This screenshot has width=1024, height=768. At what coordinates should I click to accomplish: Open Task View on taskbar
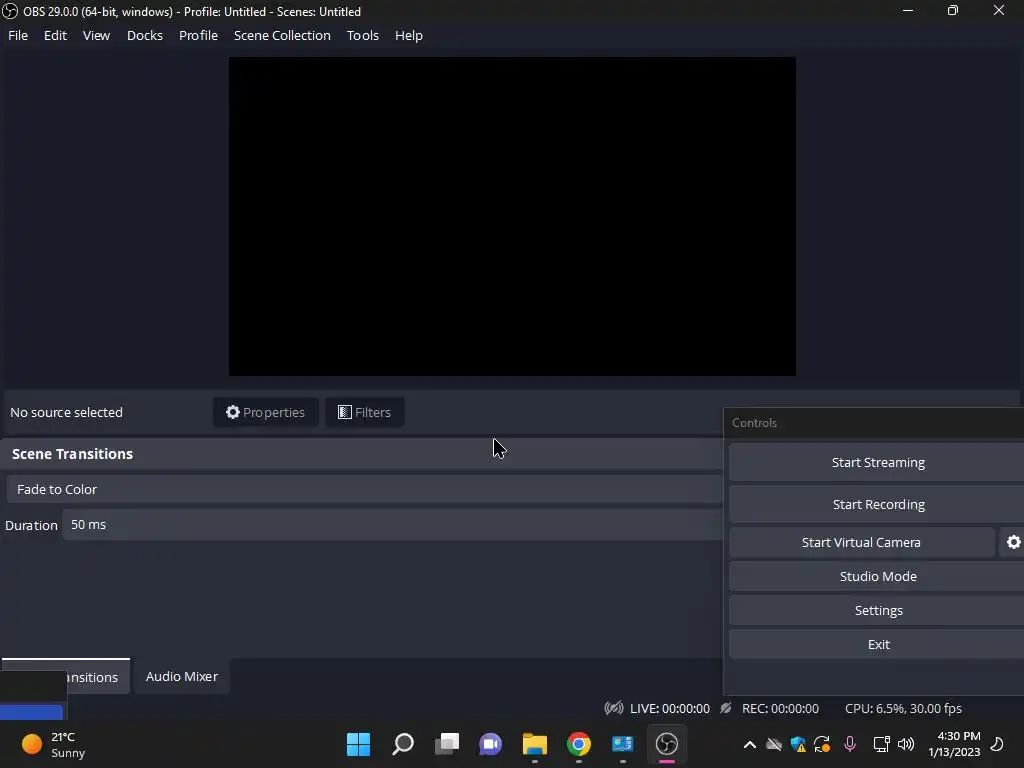coord(447,744)
